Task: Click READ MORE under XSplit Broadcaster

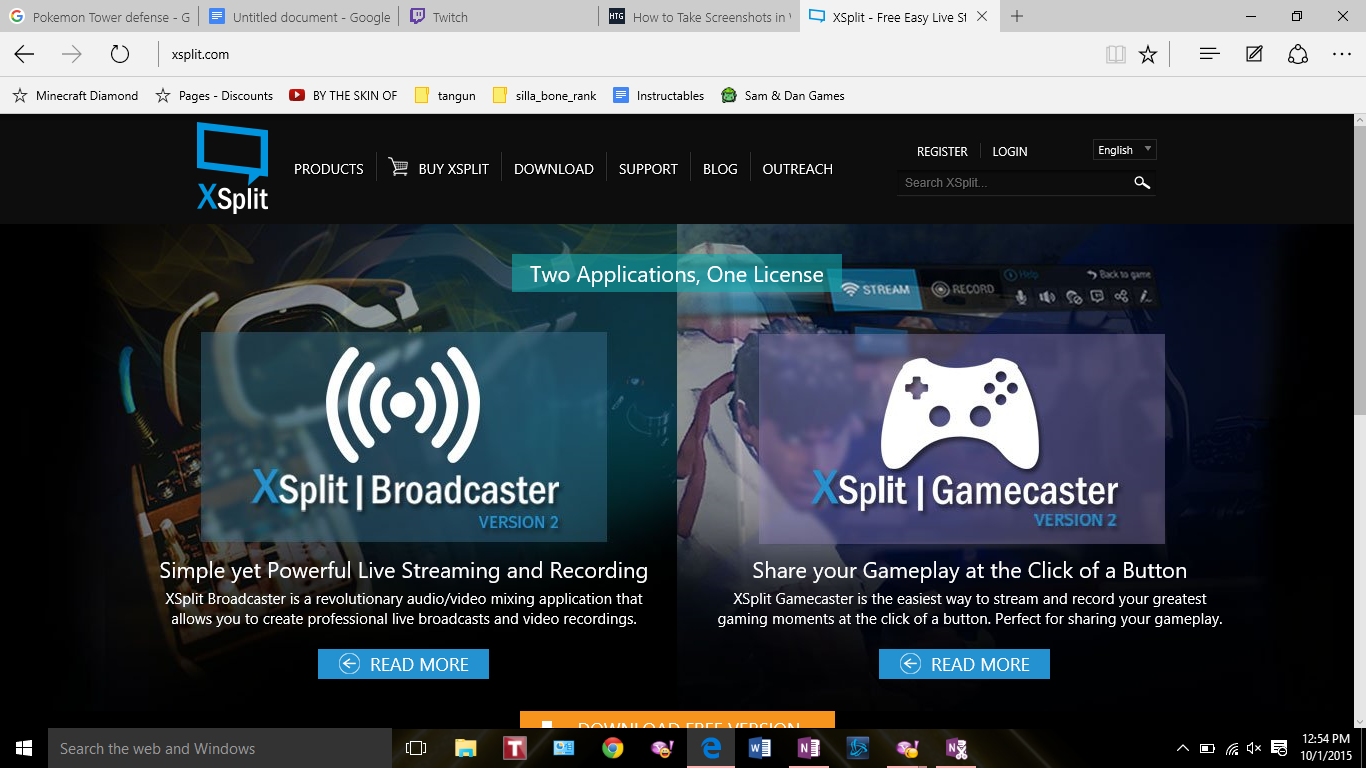Action: coord(403,663)
